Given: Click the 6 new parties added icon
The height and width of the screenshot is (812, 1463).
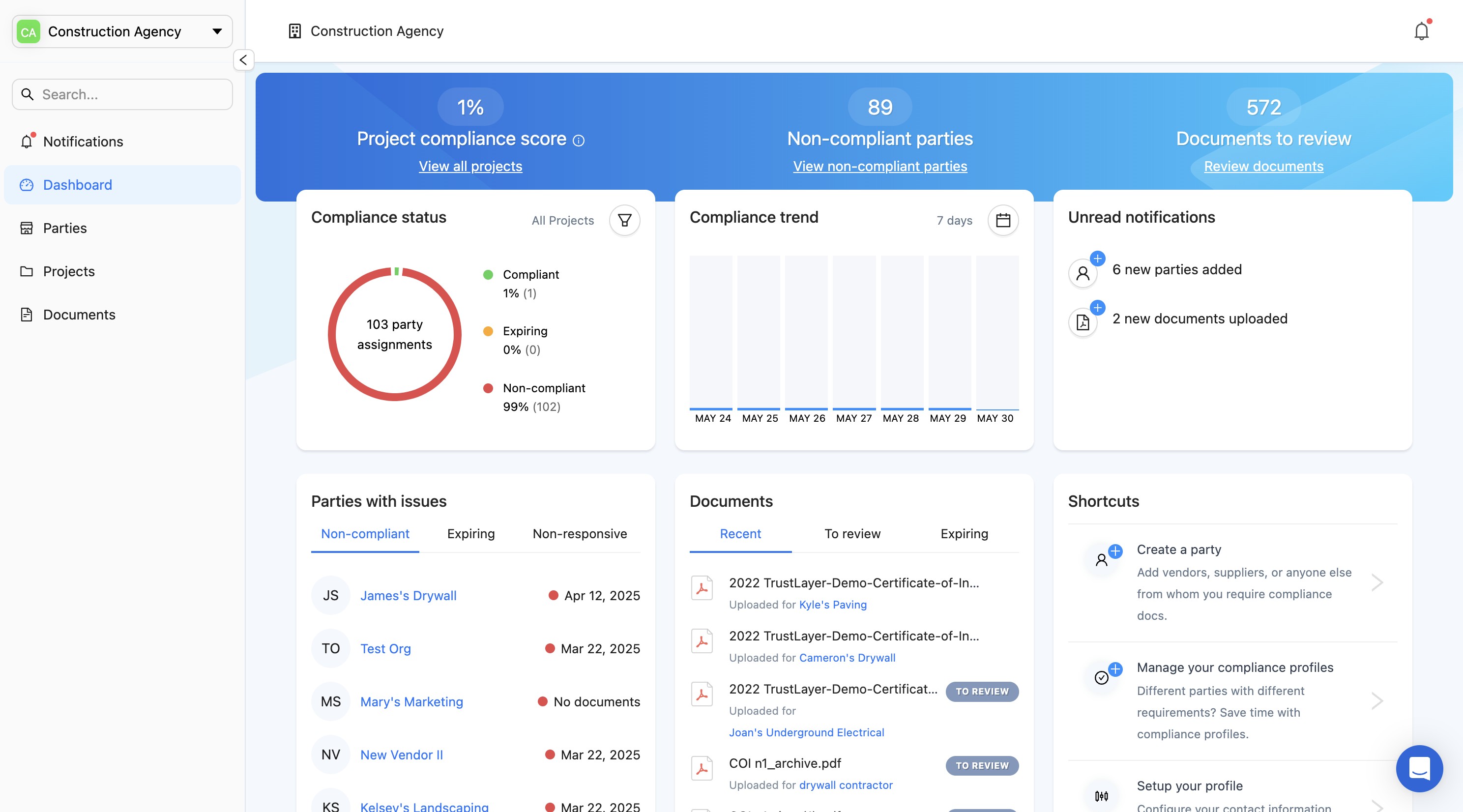Looking at the screenshot, I should pos(1083,273).
